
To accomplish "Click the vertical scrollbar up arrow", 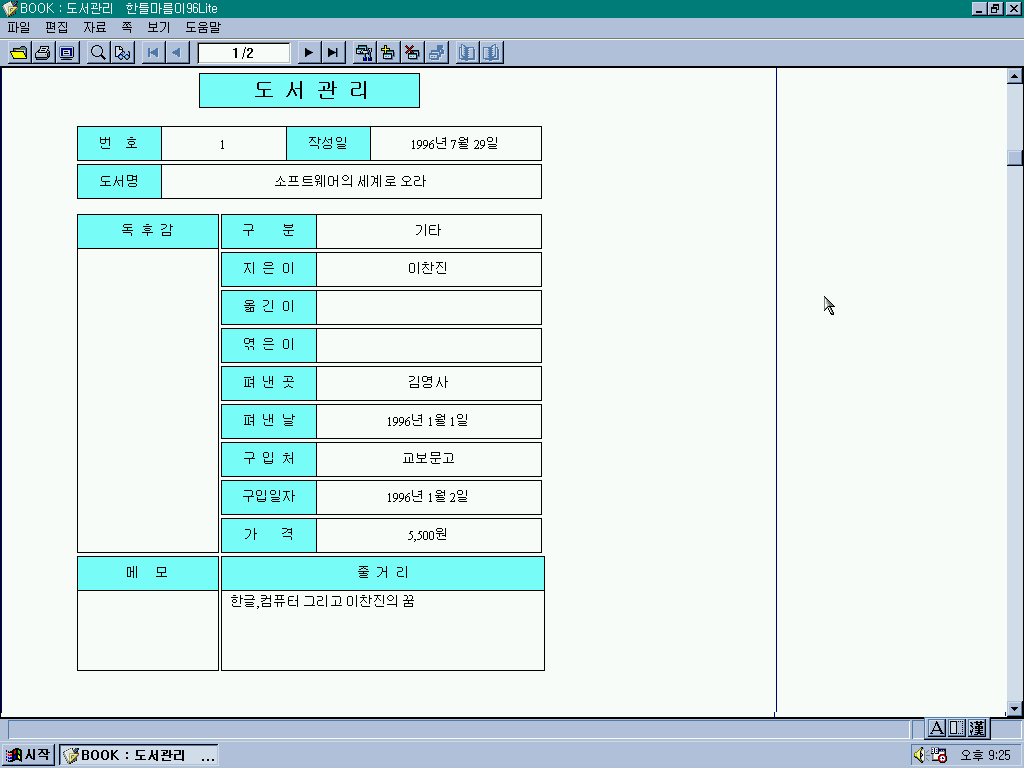I will [x=1014, y=76].
